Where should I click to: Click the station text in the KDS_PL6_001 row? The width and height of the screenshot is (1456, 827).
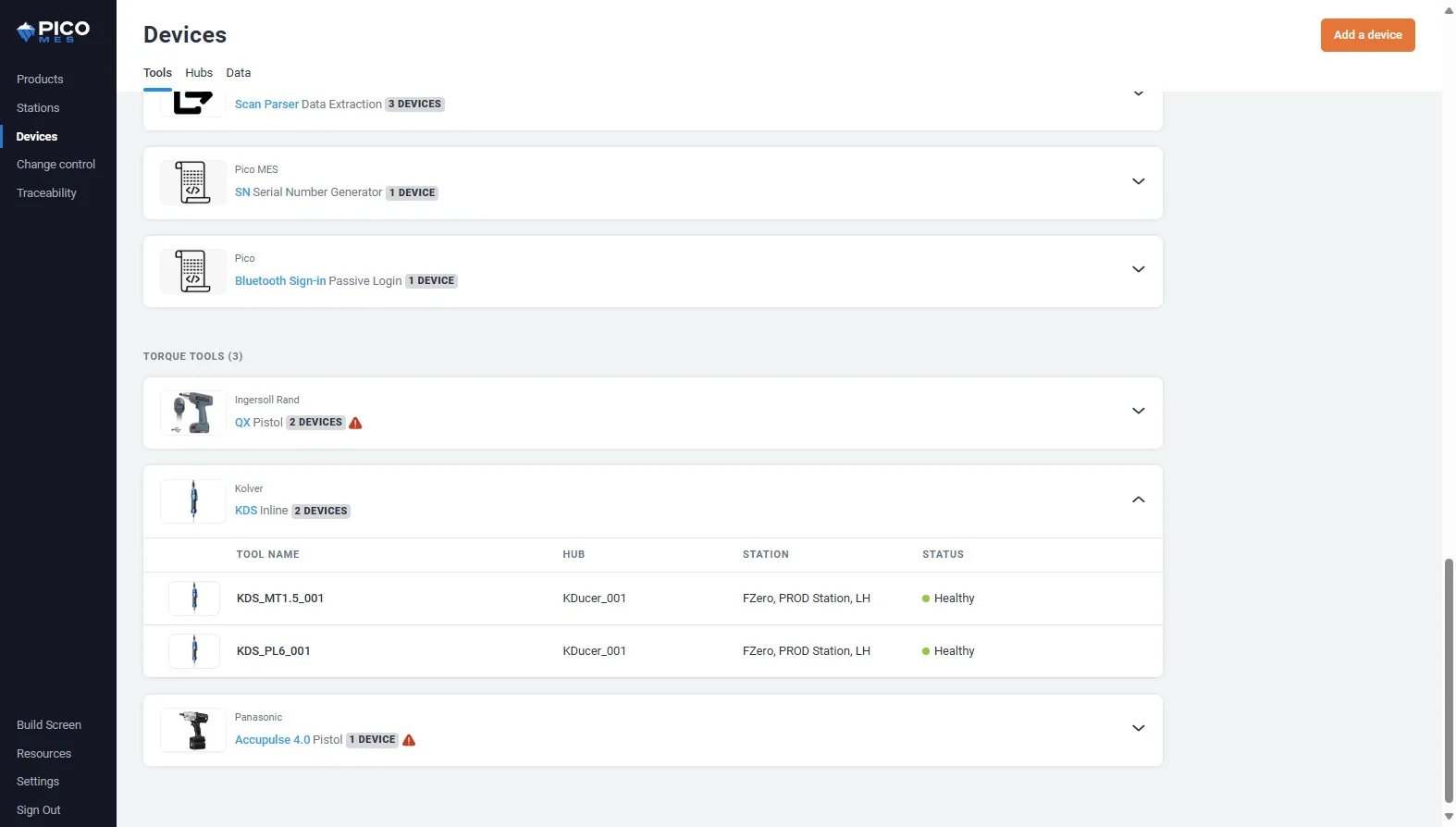coord(807,651)
